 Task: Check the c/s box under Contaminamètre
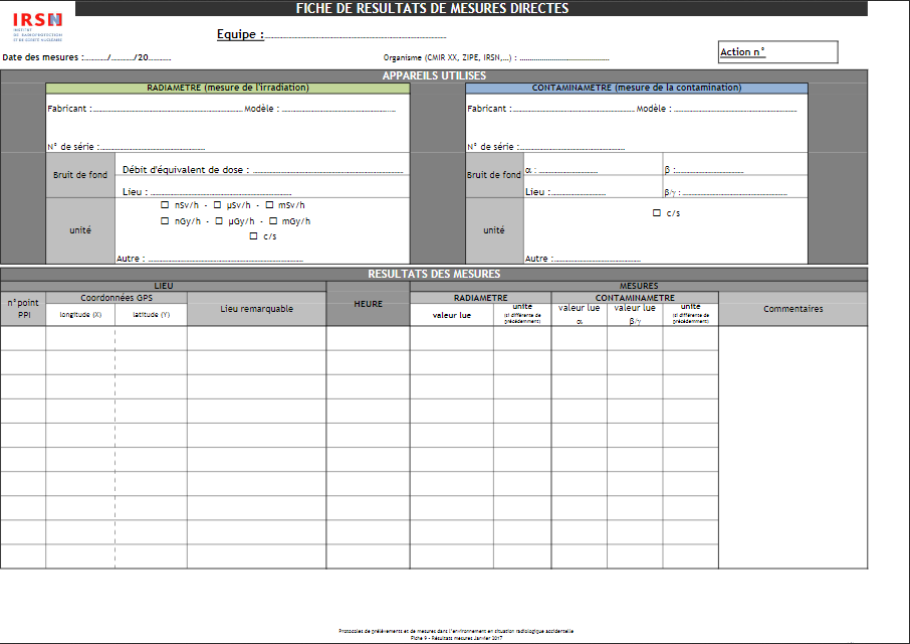[656, 213]
